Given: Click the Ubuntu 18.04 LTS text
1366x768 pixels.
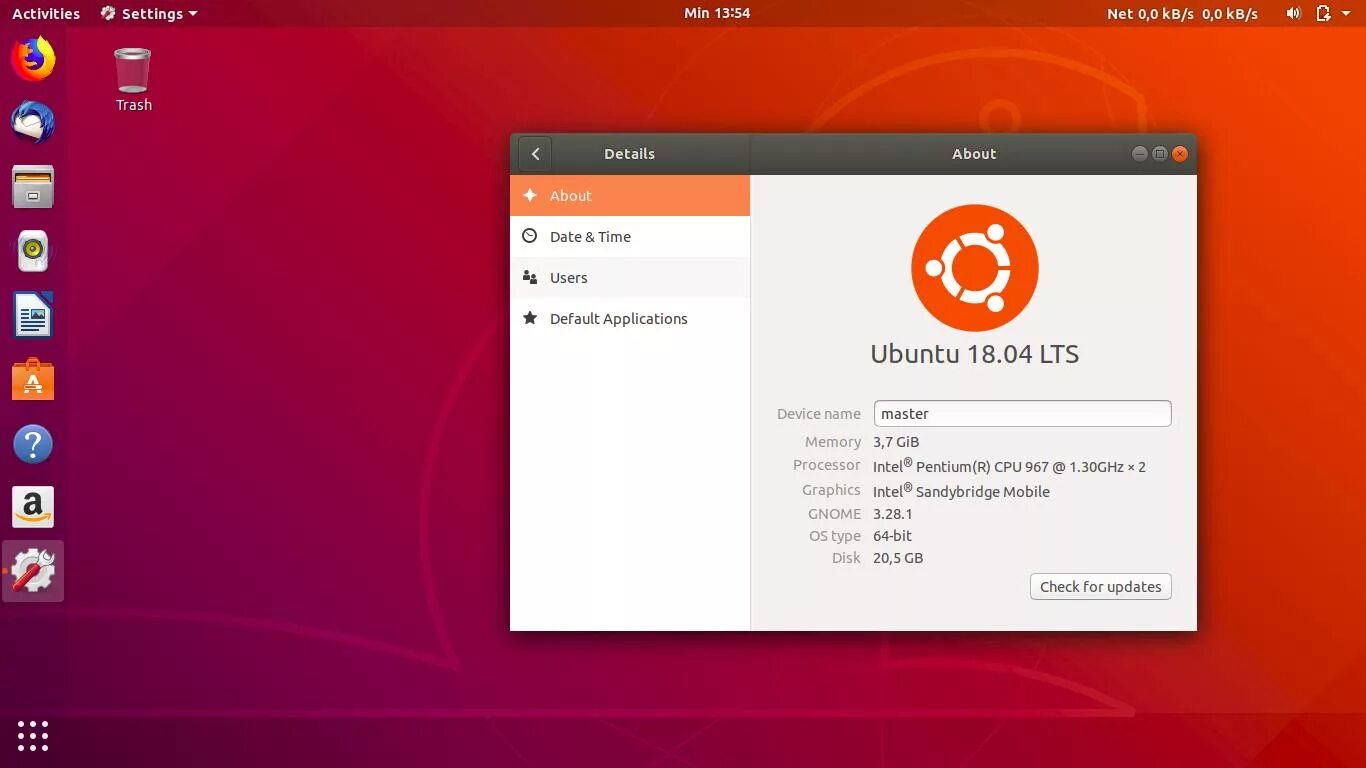Looking at the screenshot, I should pyautogui.click(x=975, y=354).
